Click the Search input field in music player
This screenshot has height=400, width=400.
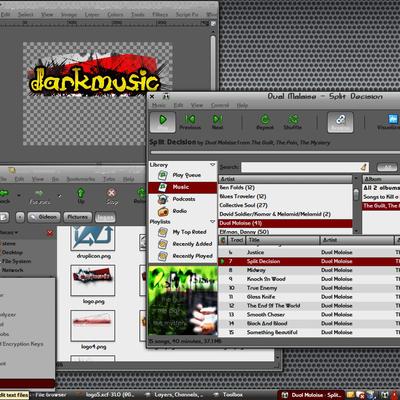pyautogui.click(x=300, y=167)
